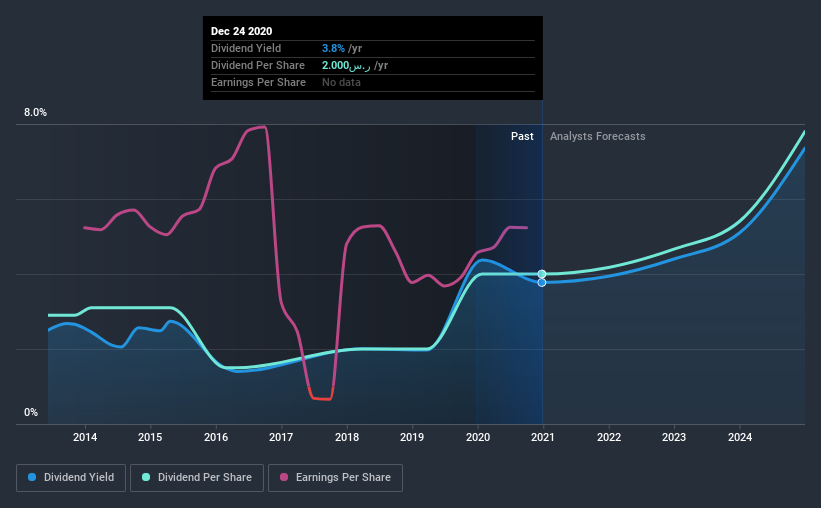Click the 2020 x-axis label
Image resolution: width=821 pixels, height=508 pixels.
[x=478, y=437]
